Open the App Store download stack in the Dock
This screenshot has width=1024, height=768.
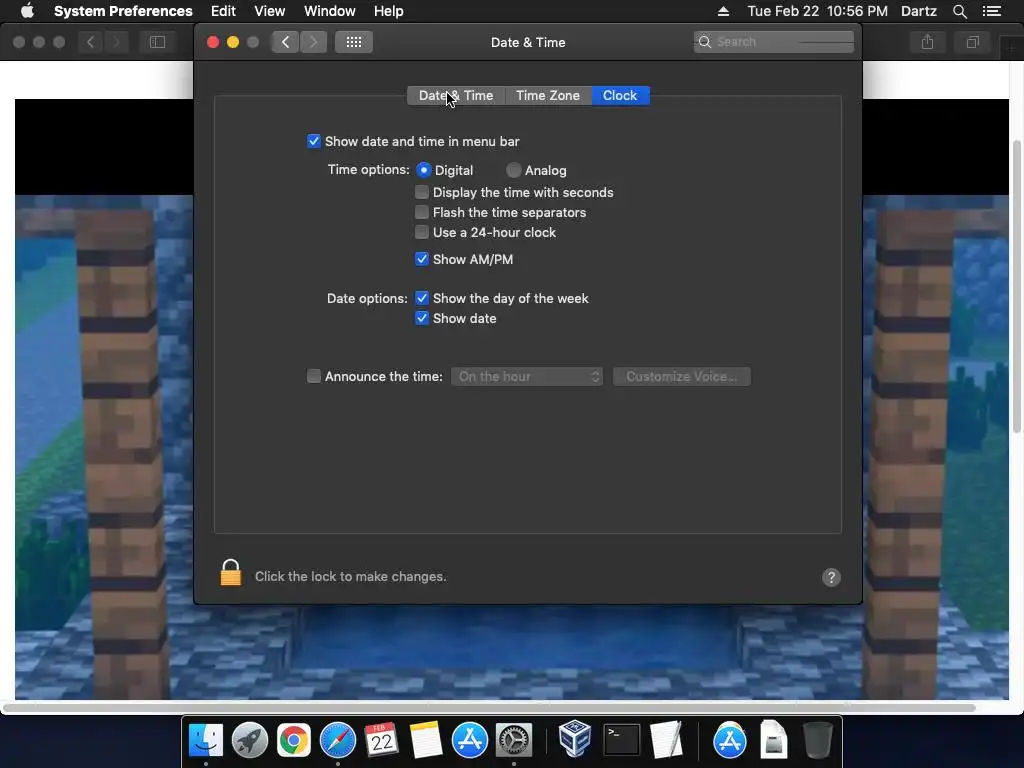729,741
